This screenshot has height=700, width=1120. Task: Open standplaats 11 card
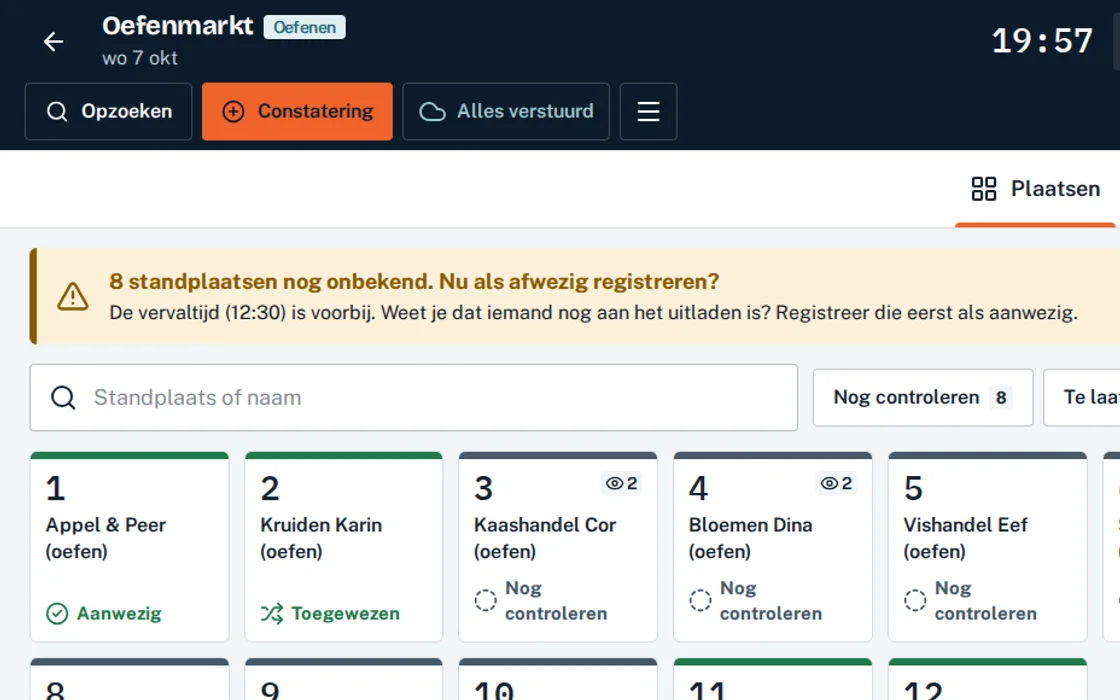tap(773, 679)
